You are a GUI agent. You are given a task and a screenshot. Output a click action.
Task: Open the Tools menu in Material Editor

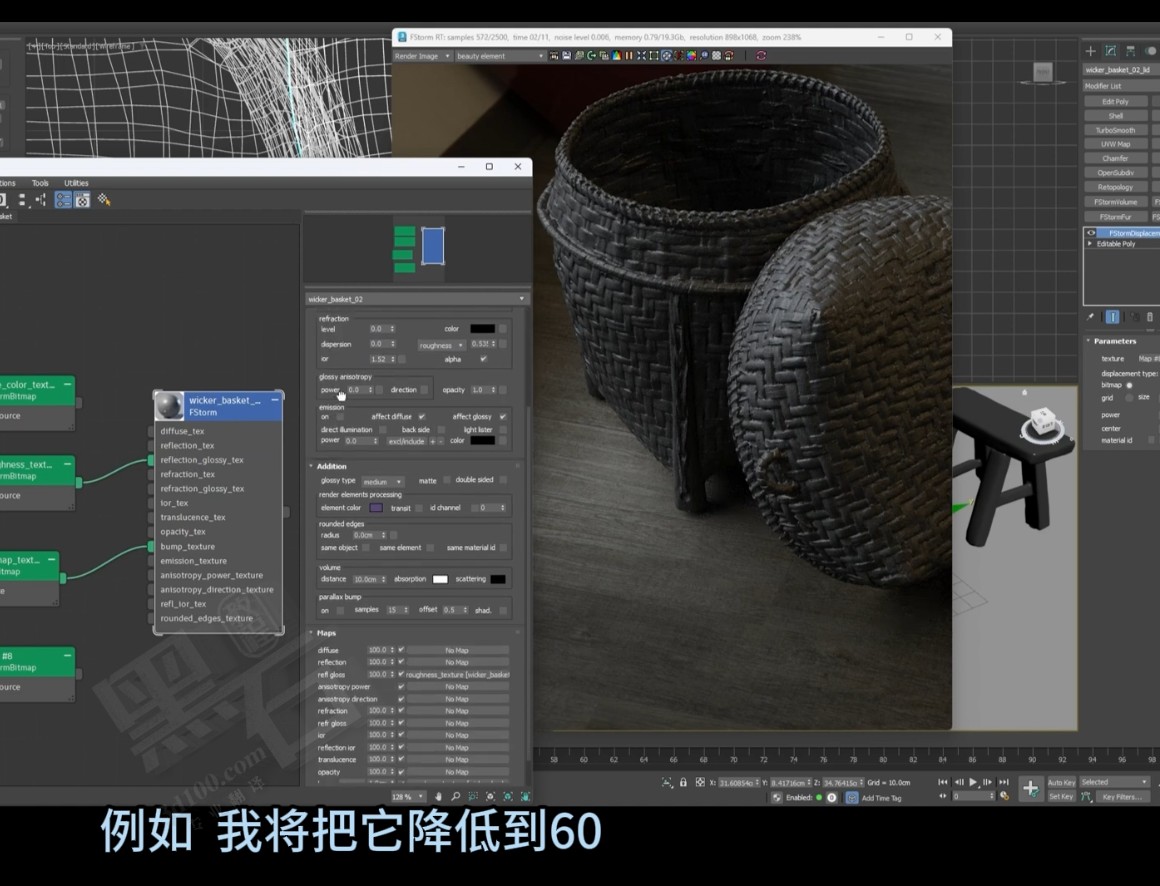(x=40, y=183)
